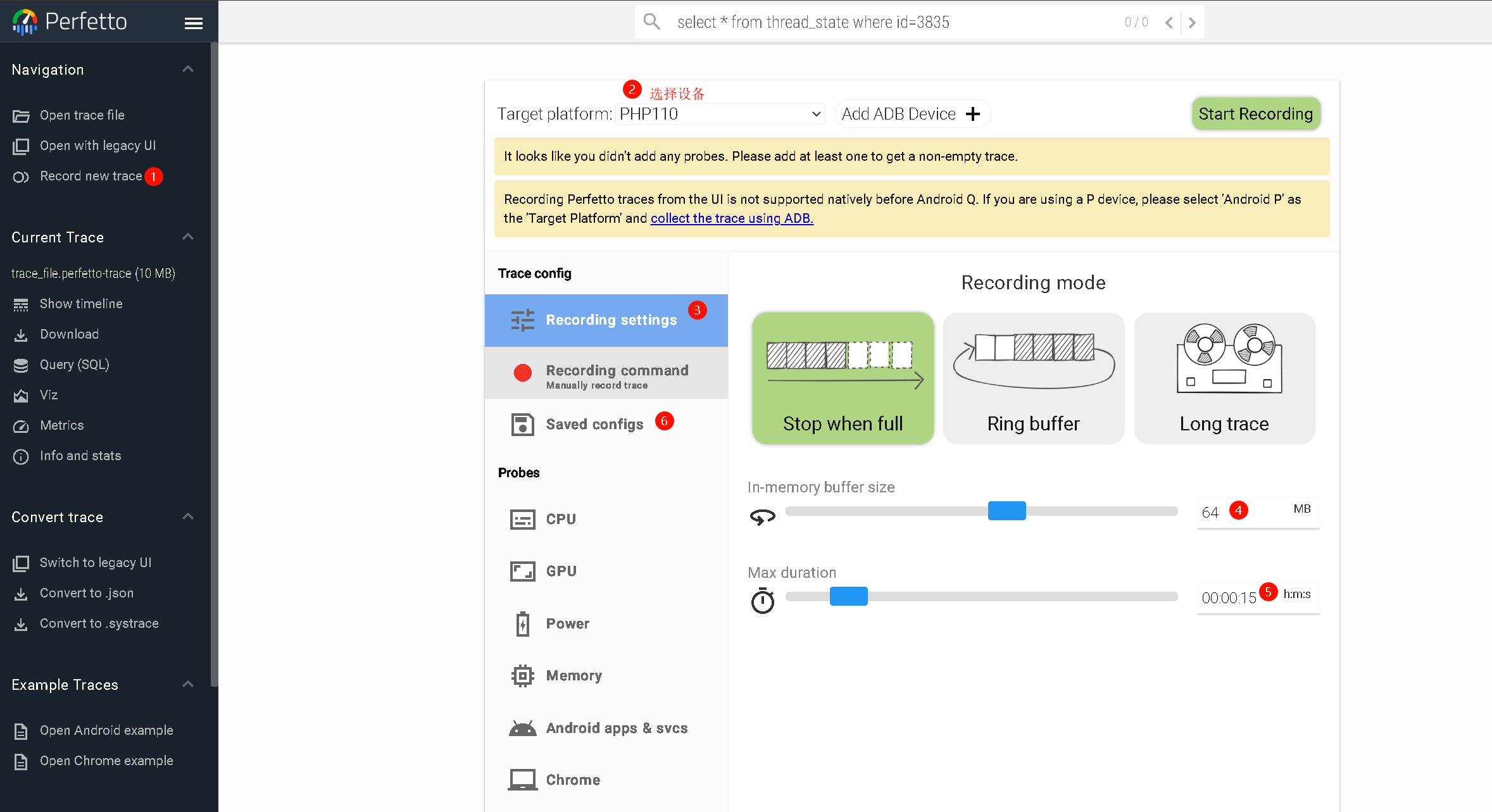Open the Target platform PHP110 dropdown
Screen dimensions: 1492x812
pos(720,114)
